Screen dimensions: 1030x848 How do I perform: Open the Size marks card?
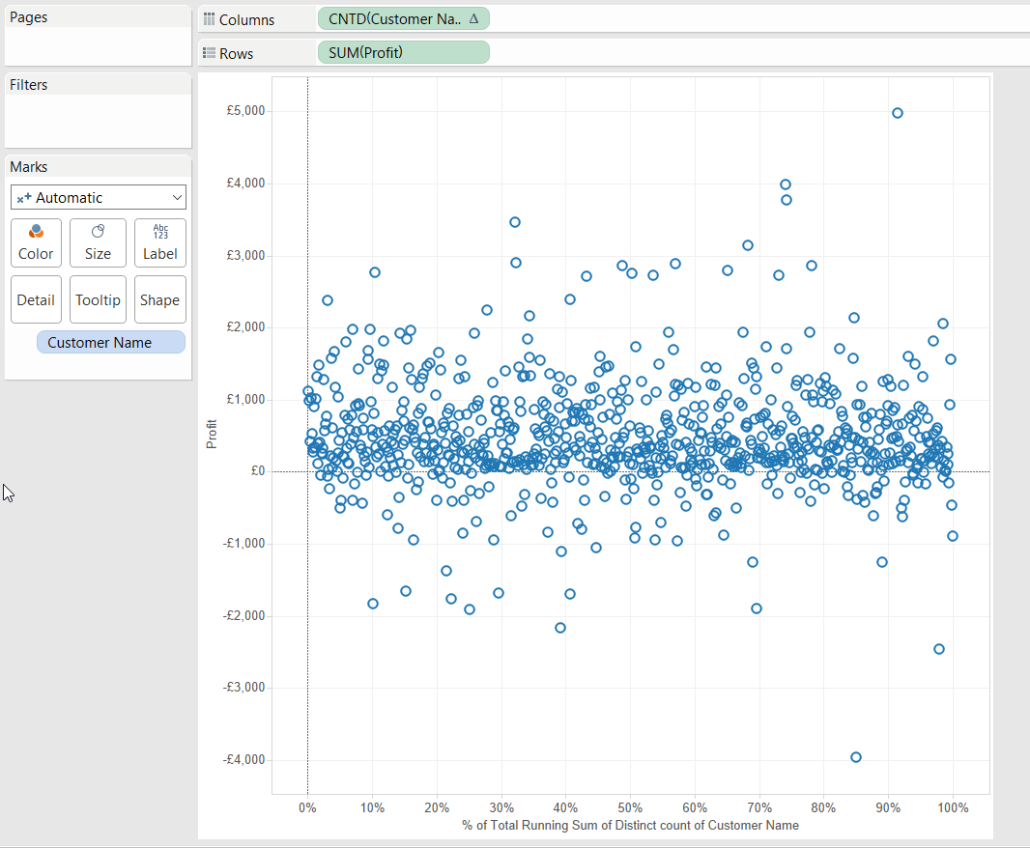(x=98, y=243)
